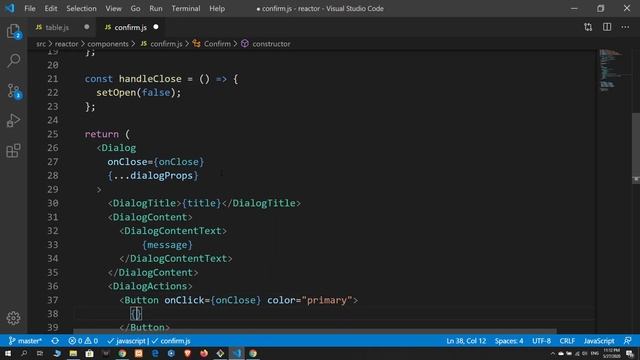Launch Microsoft Store from the taskbar
The height and width of the screenshot is (360, 640).
click(89, 353)
